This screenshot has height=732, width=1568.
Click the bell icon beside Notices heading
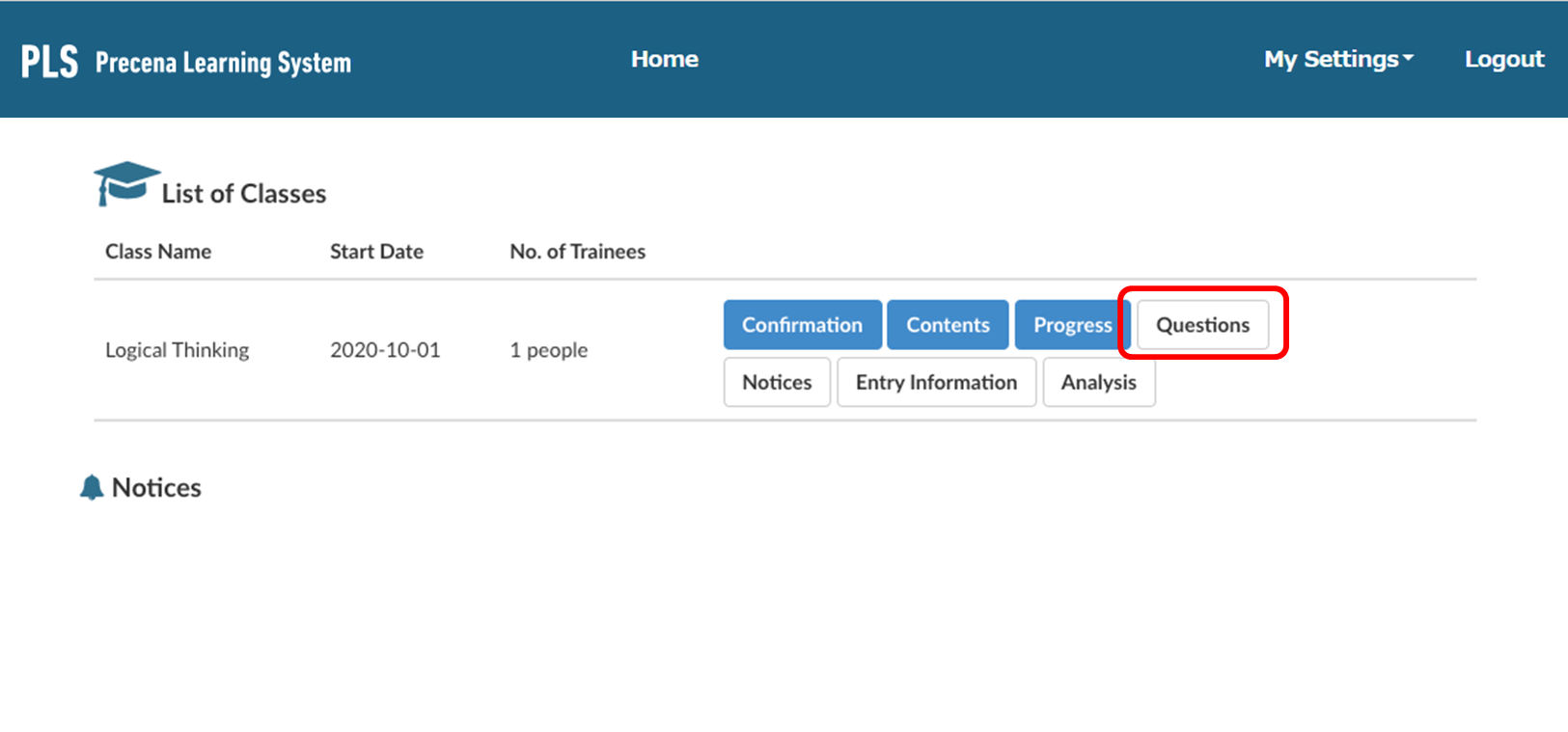[x=92, y=487]
